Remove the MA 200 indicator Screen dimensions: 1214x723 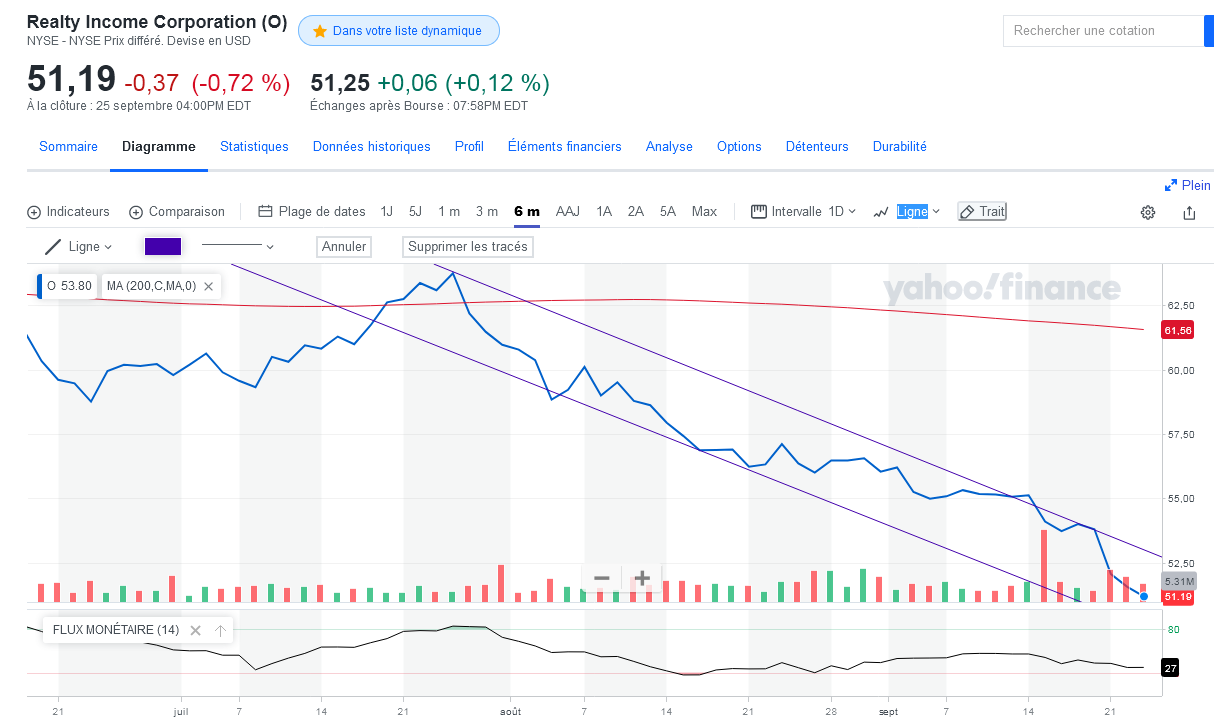click(x=209, y=286)
